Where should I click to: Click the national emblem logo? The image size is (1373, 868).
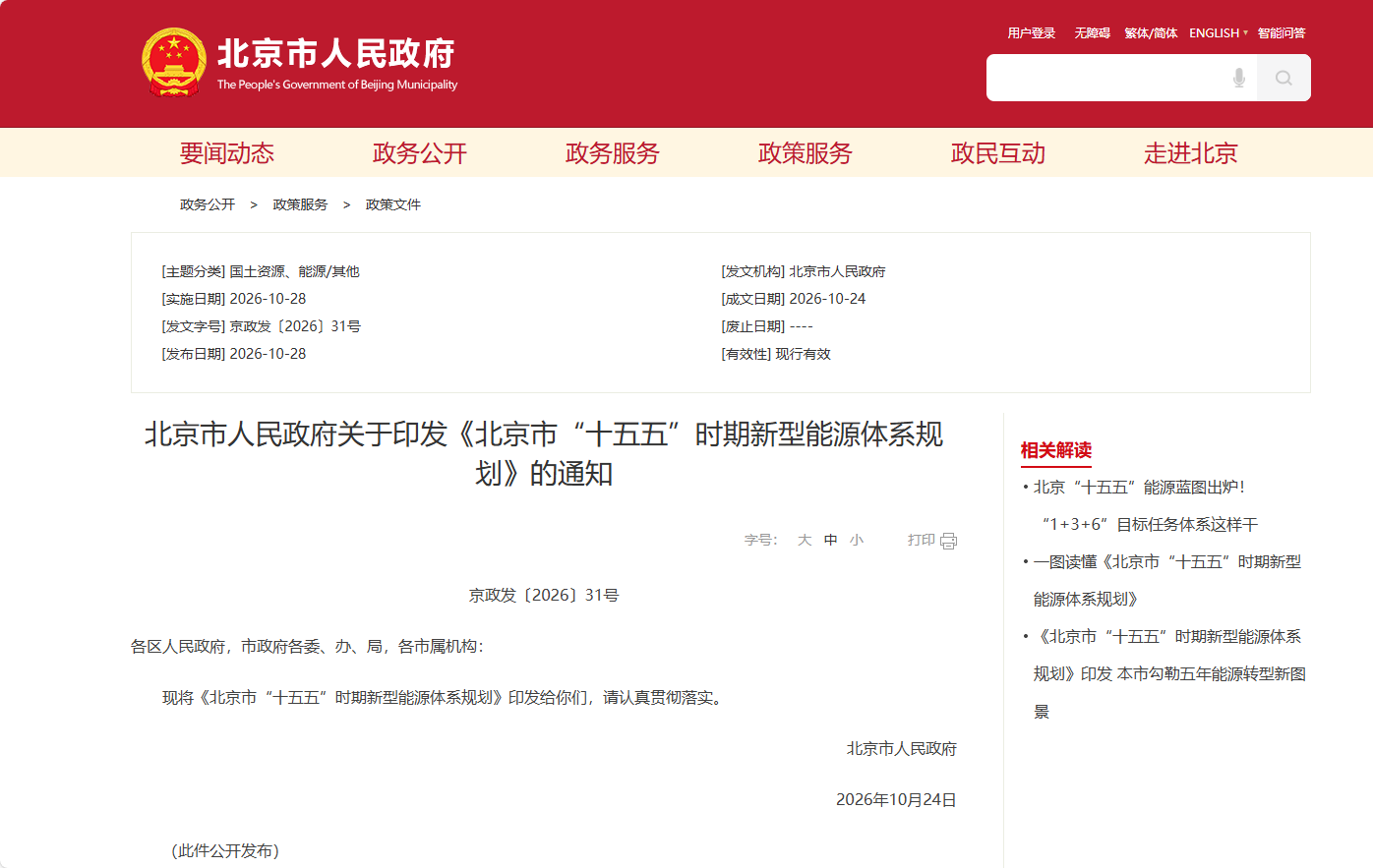[174, 63]
